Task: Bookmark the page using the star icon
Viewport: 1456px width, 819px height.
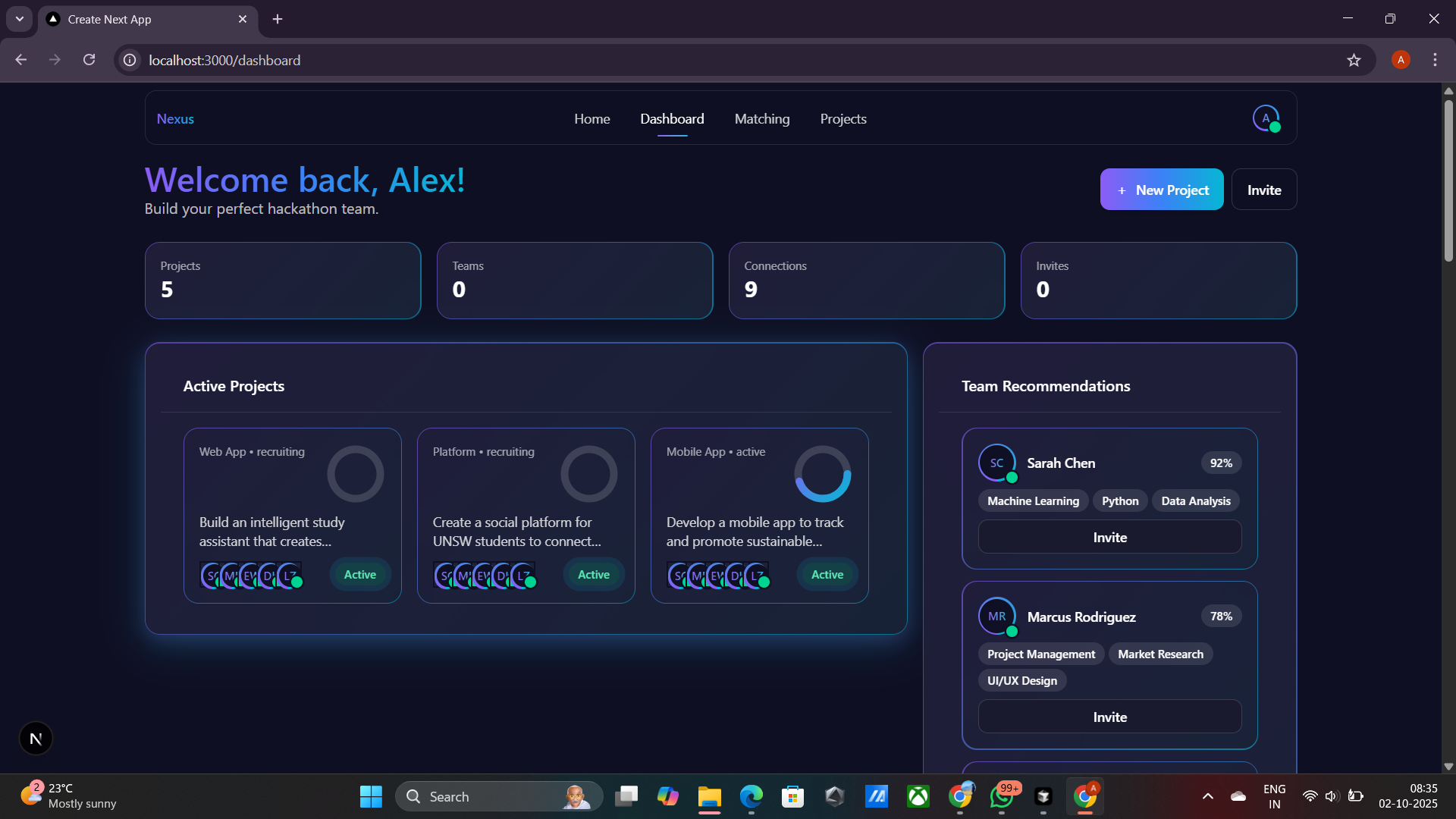Action: coord(1354,60)
